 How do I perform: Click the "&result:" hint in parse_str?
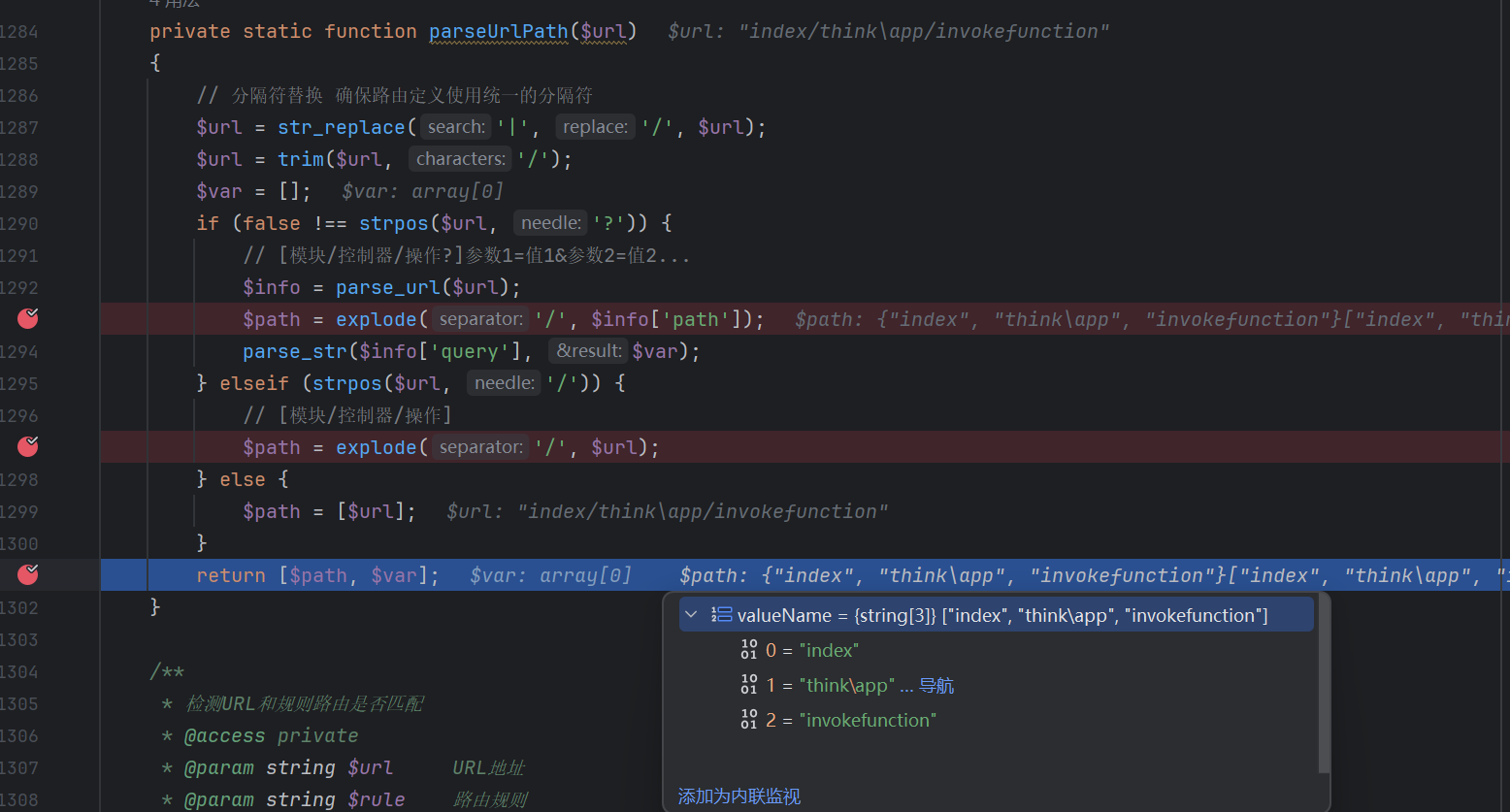[x=587, y=351]
